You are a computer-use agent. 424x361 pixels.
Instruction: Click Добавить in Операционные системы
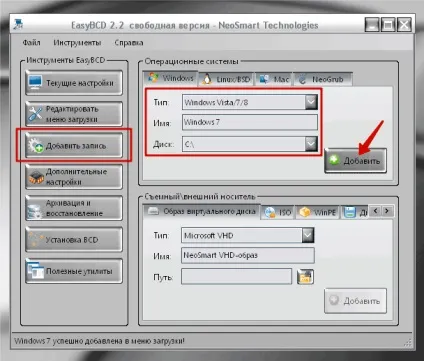pos(355,161)
